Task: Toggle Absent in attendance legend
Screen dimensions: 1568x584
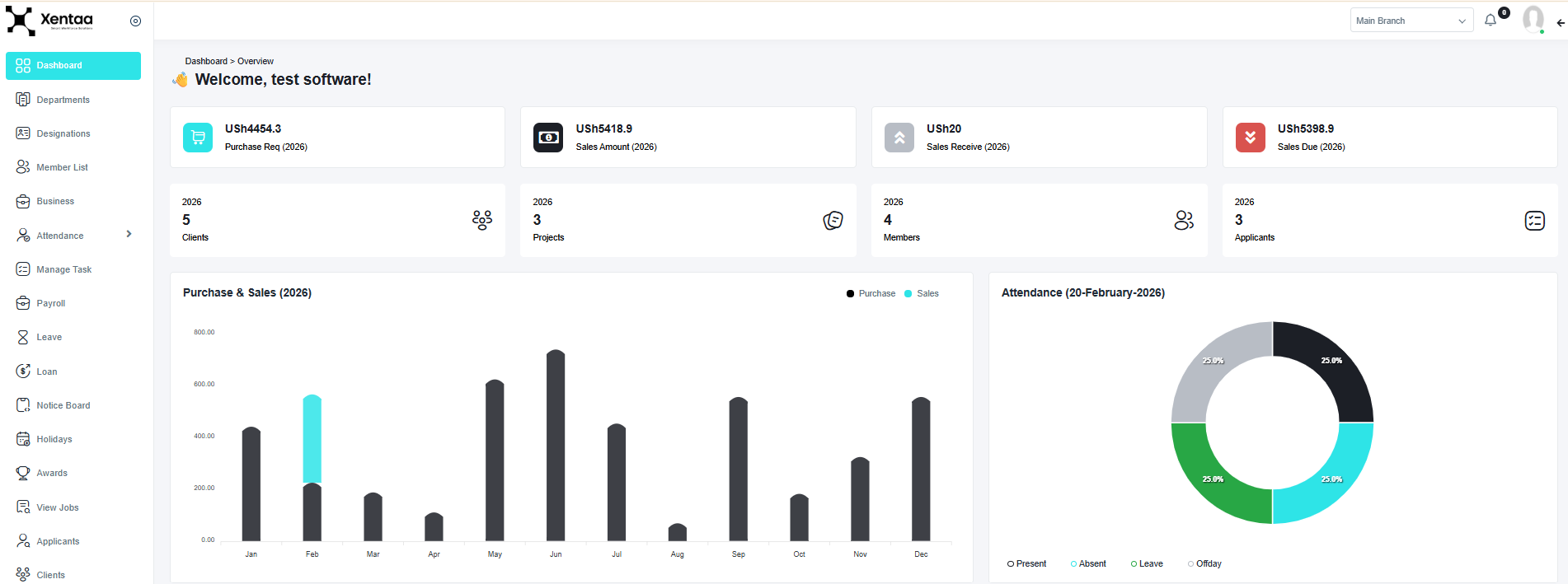Action: click(x=1088, y=563)
